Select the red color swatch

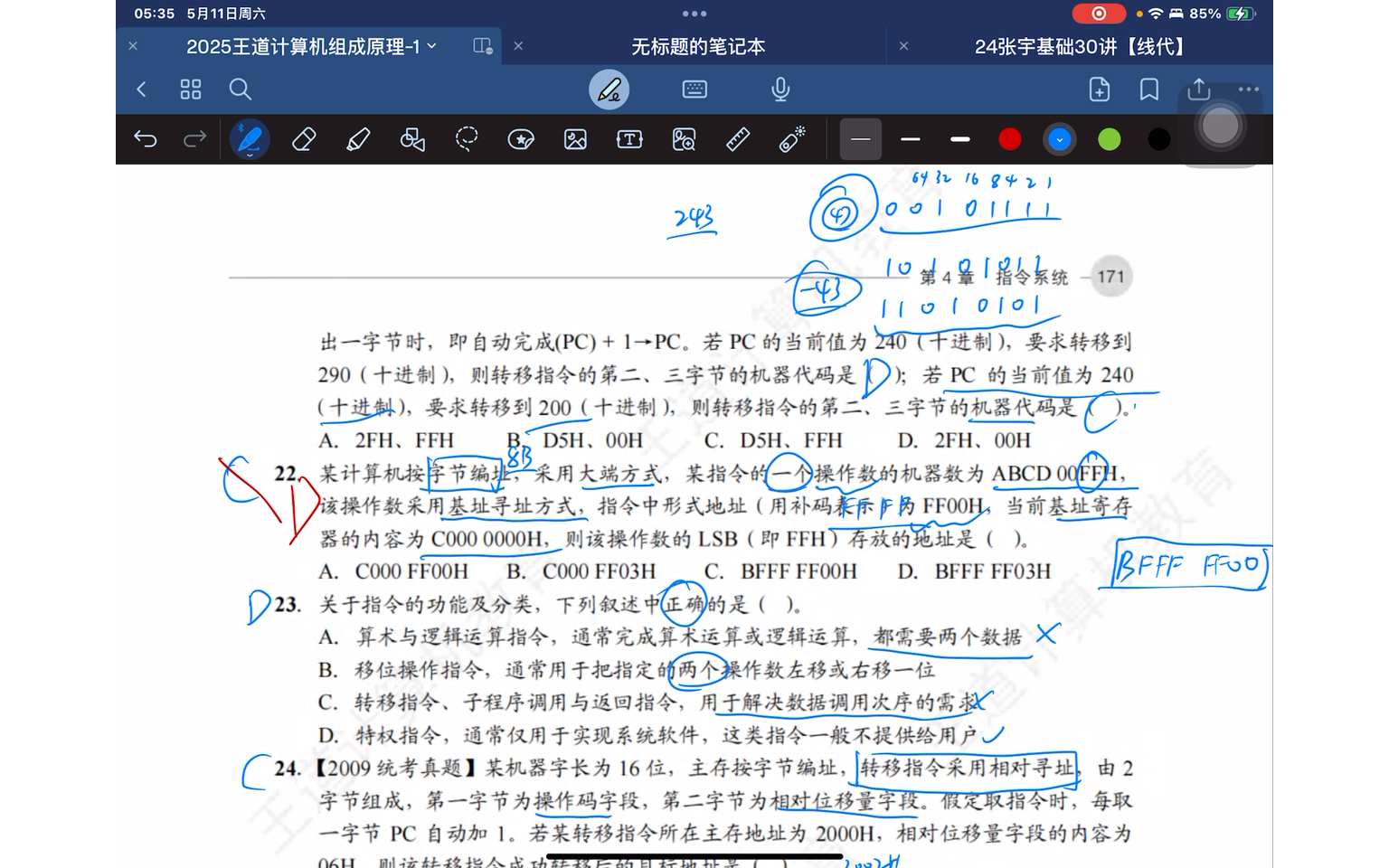pyautogui.click(x=1010, y=139)
